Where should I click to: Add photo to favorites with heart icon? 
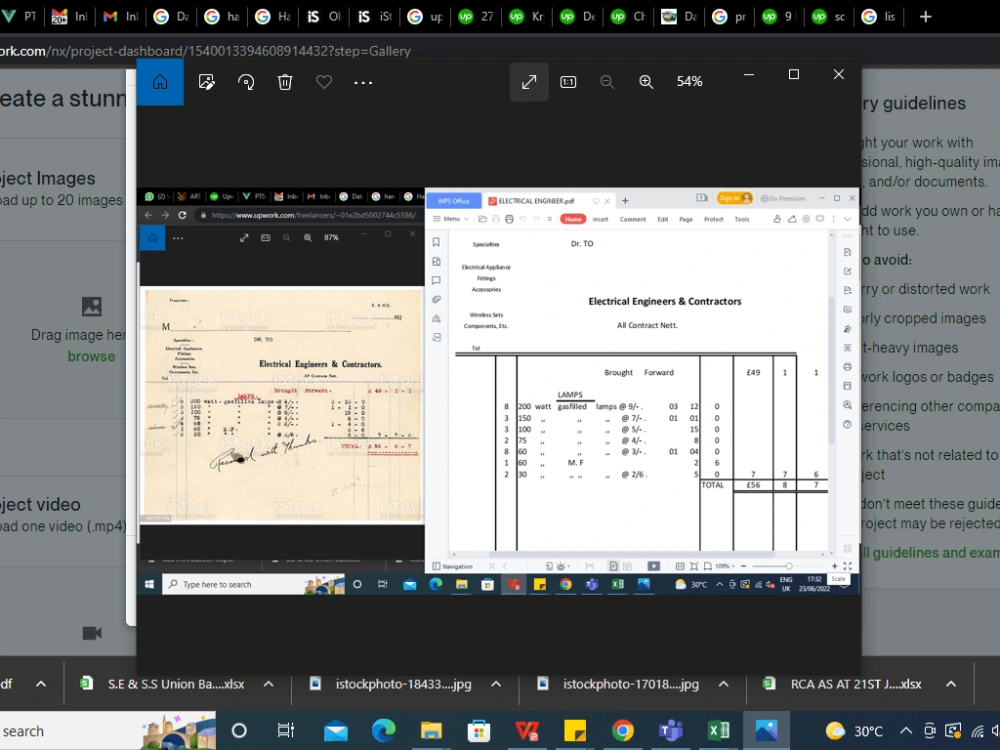pyautogui.click(x=324, y=82)
